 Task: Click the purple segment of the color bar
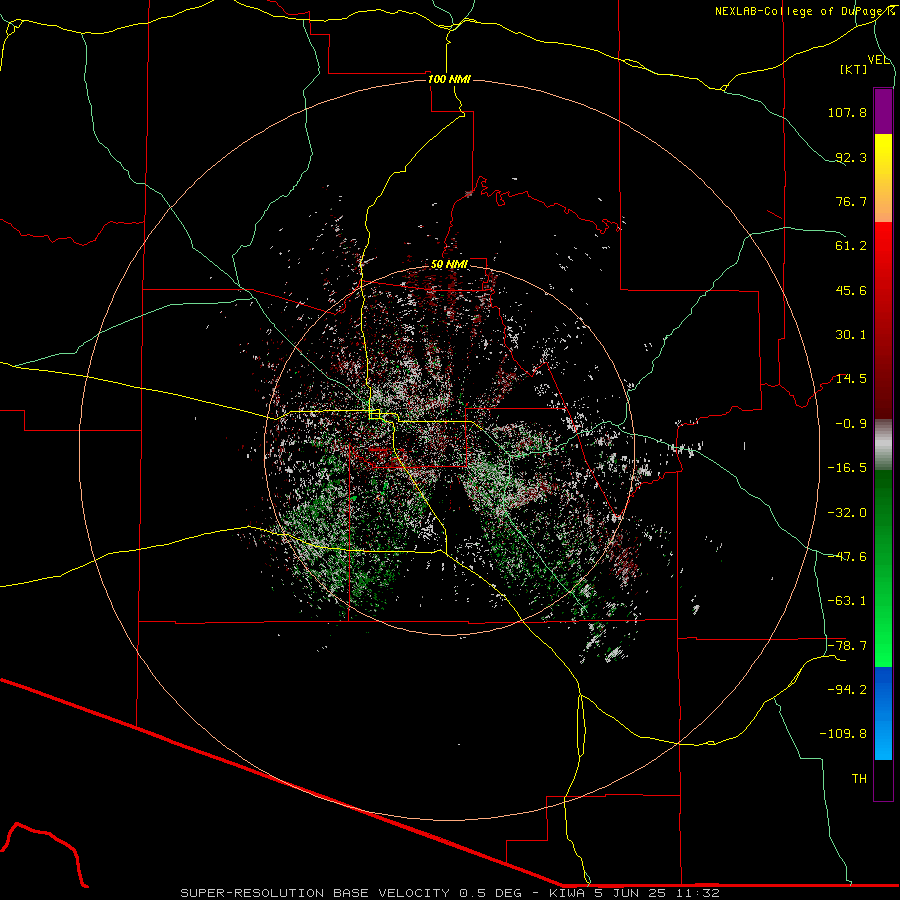click(x=883, y=111)
